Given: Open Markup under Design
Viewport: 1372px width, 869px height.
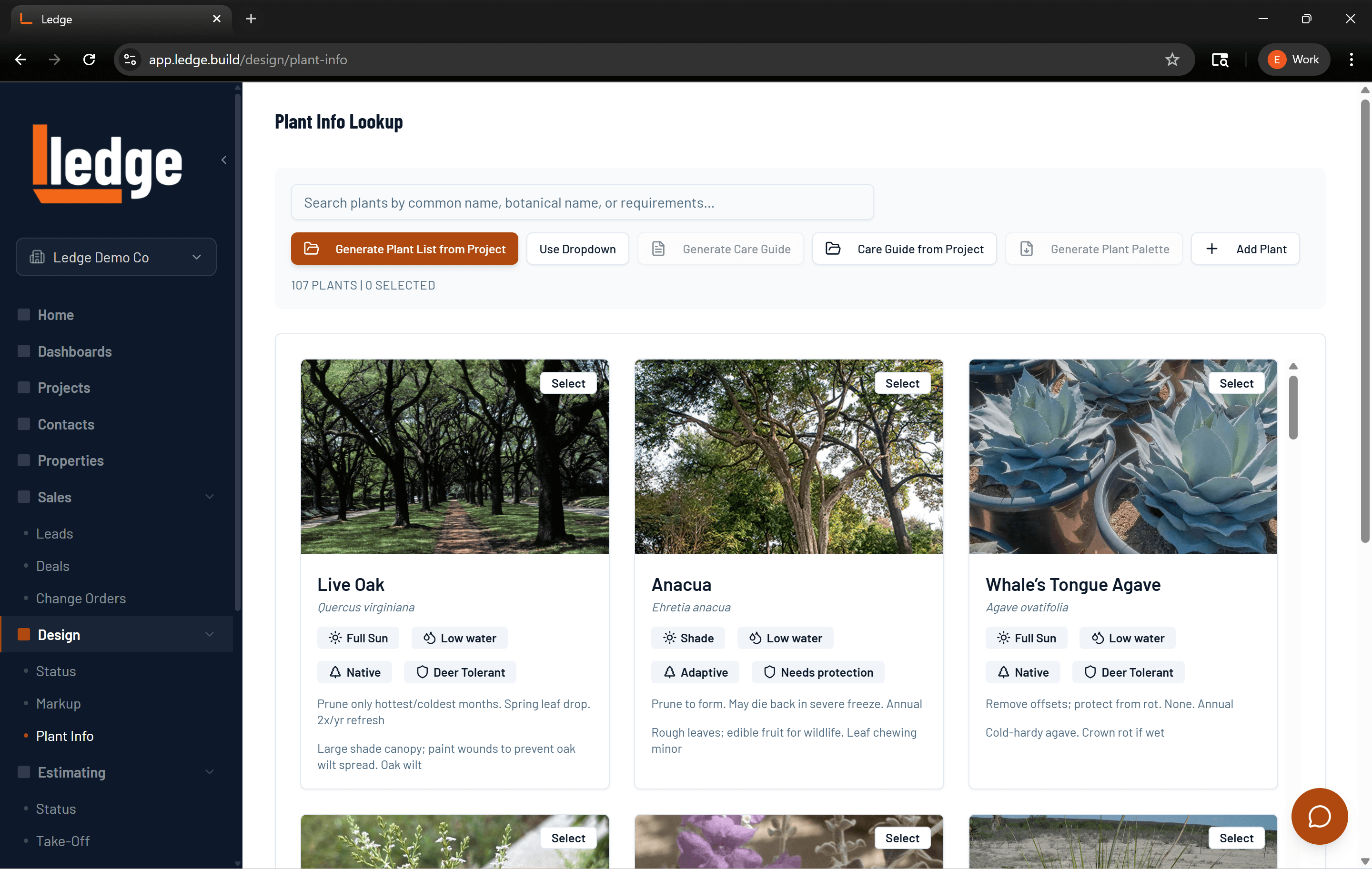Looking at the screenshot, I should 58,703.
